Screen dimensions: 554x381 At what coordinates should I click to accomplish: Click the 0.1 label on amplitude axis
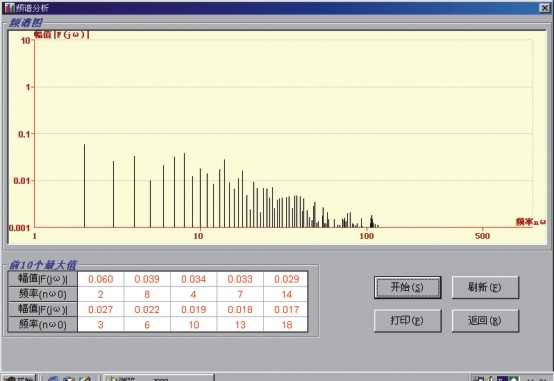point(24,134)
